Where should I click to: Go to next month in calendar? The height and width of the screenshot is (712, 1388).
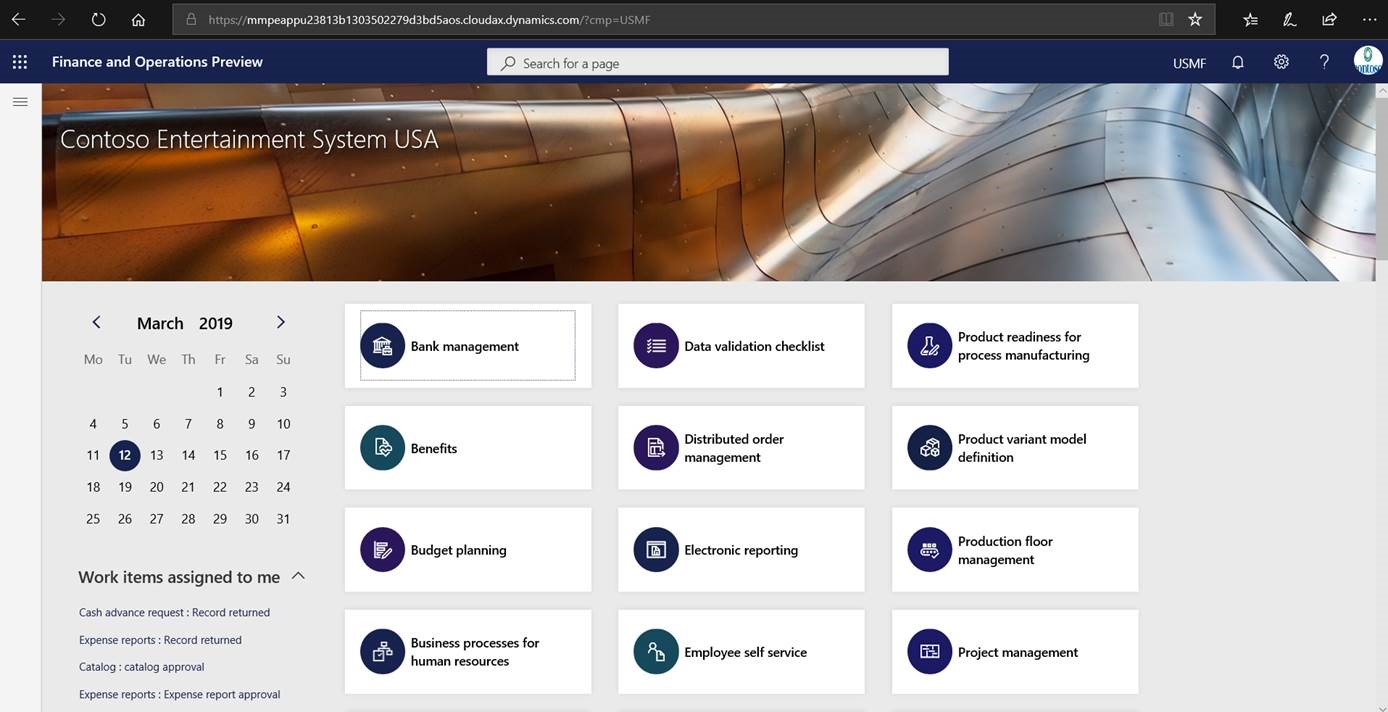click(280, 322)
